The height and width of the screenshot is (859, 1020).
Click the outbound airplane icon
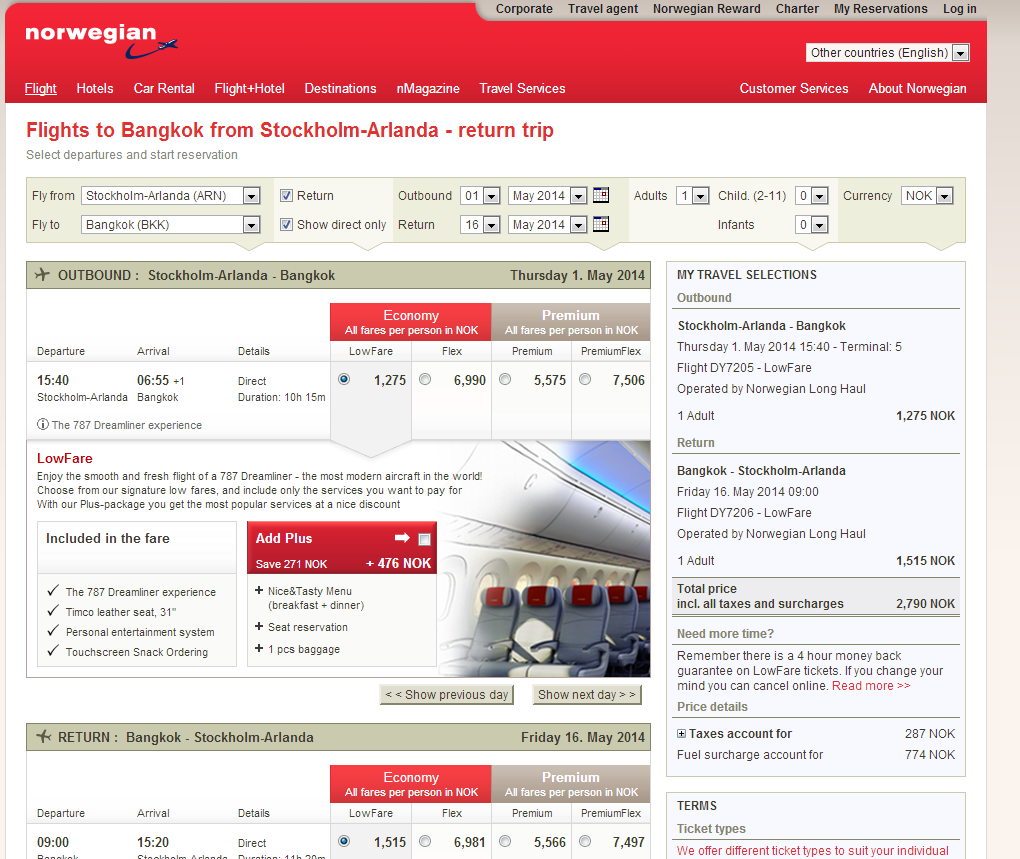click(x=42, y=274)
